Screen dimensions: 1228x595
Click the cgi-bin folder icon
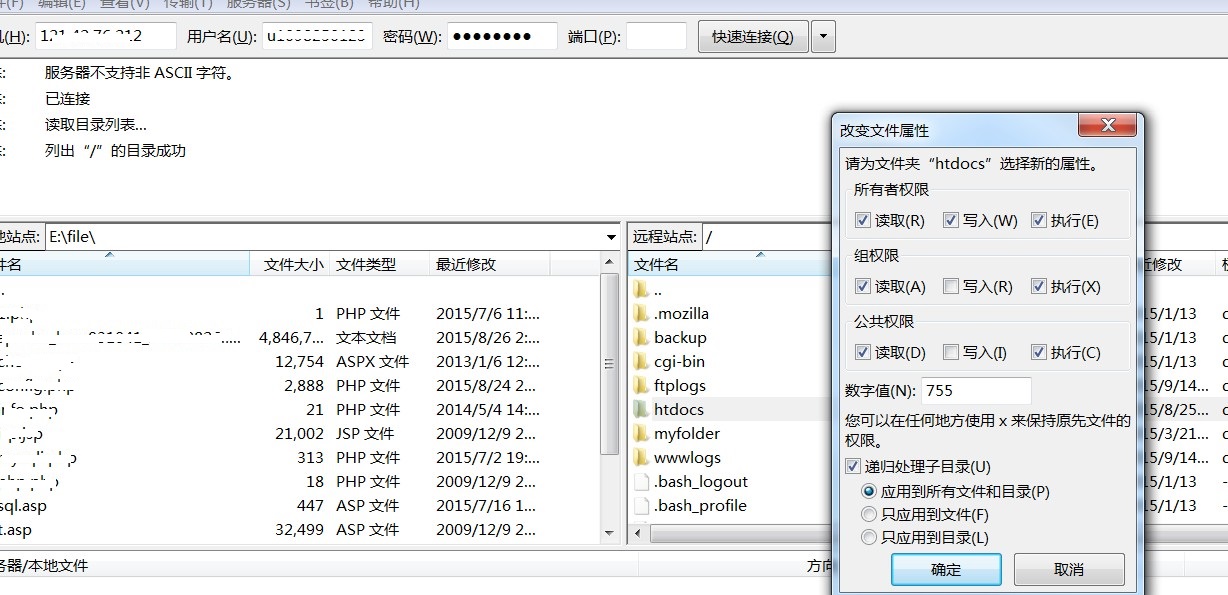coord(641,362)
